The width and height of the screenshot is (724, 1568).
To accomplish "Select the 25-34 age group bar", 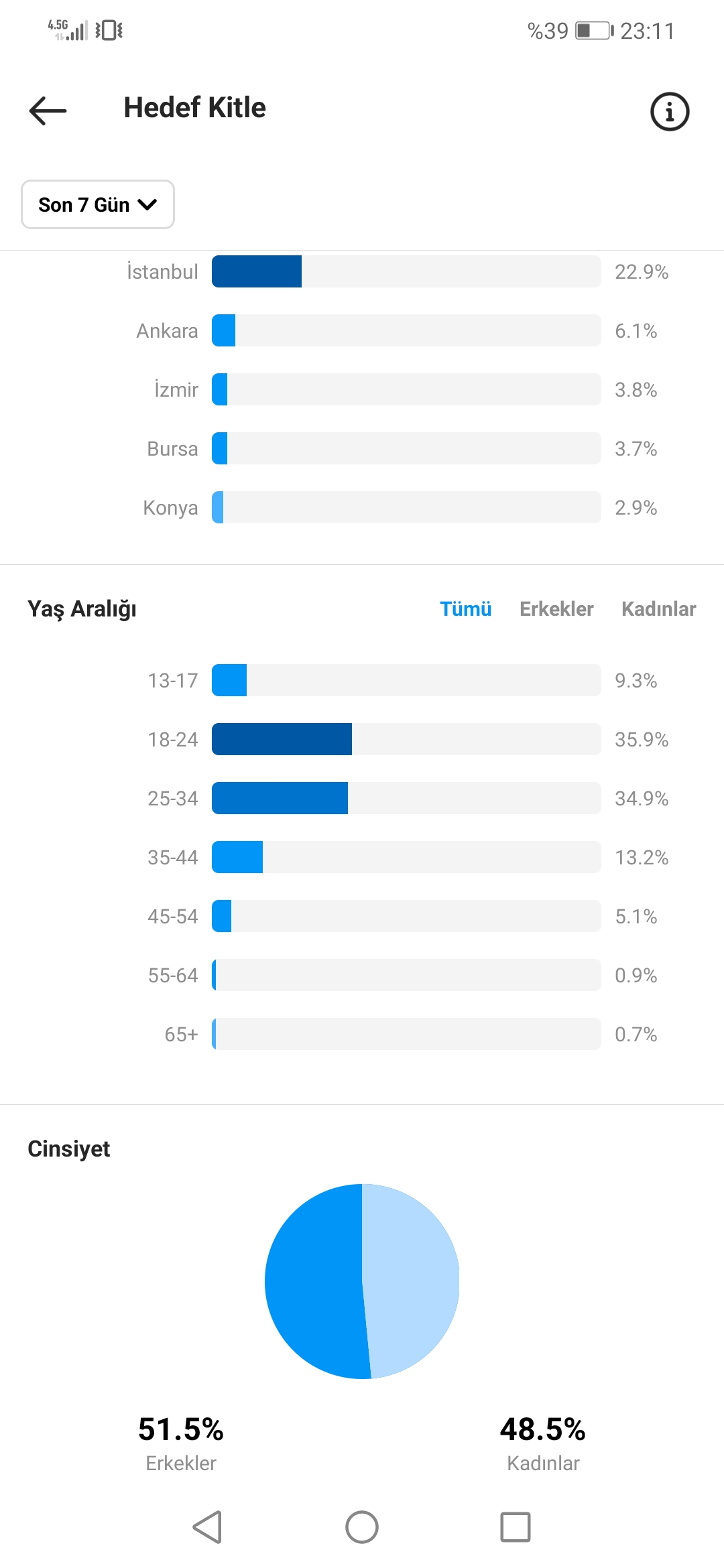I will pyautogui.click(x=406, y=798).
